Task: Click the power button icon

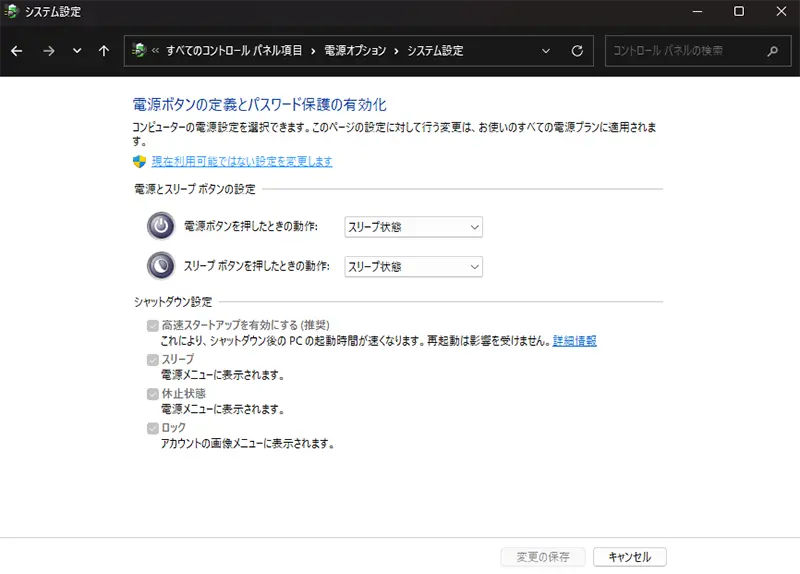Action: 161,226
